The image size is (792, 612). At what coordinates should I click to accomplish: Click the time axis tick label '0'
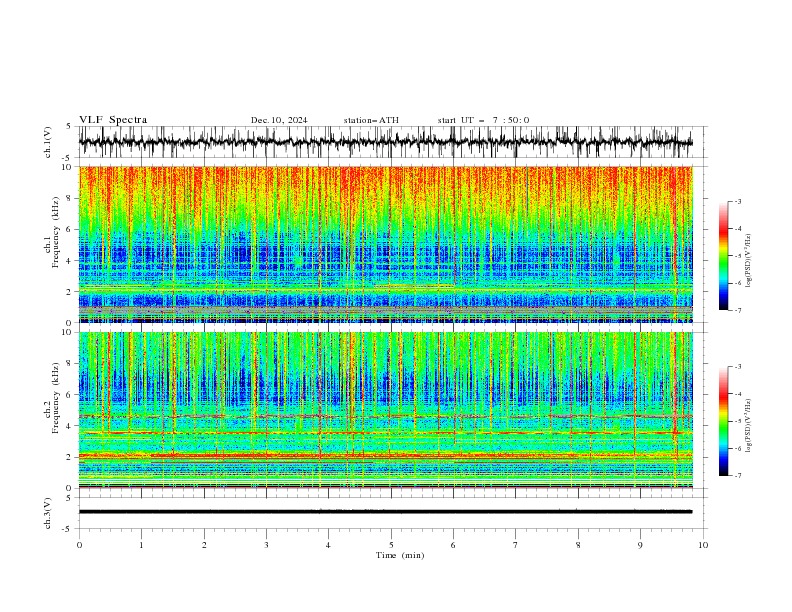click(79, 545)
